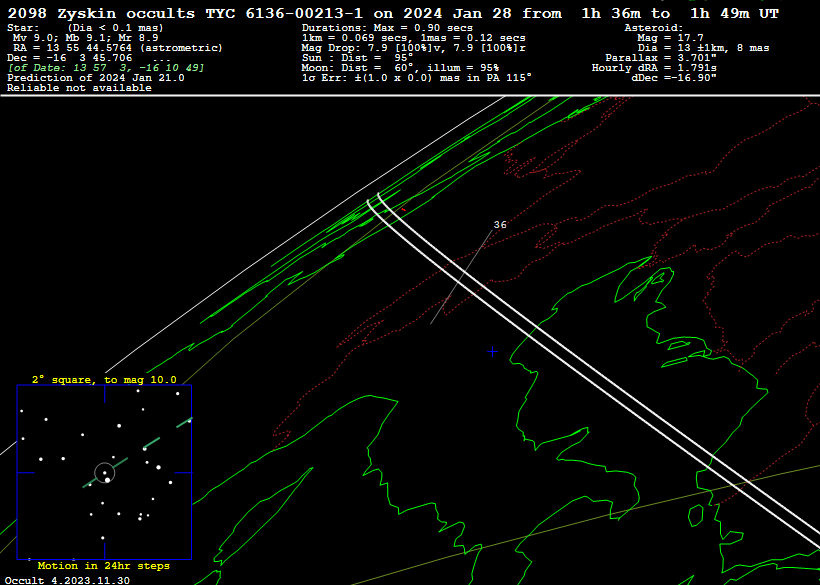This screenshot has width=820, height=585.
Task: Click the 'Asteroid:' heading
Action: tap(654, 28)
